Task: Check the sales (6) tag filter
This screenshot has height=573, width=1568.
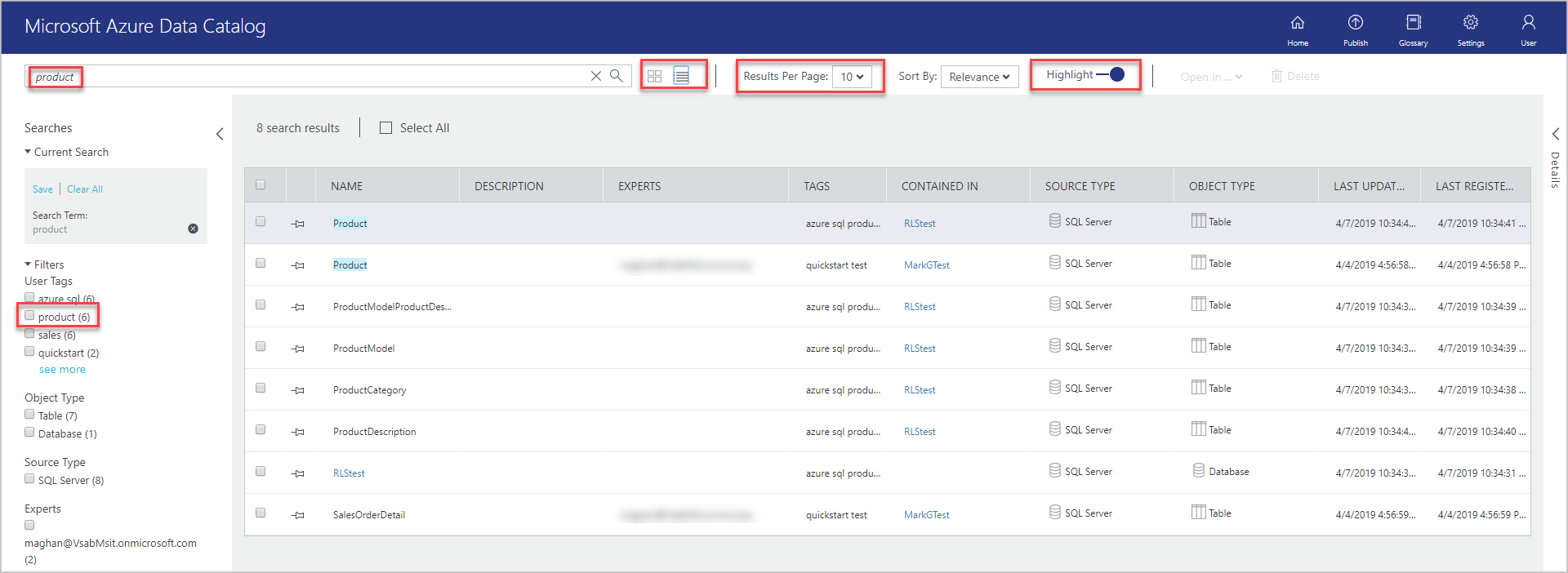Action: (x=29, y=333)
